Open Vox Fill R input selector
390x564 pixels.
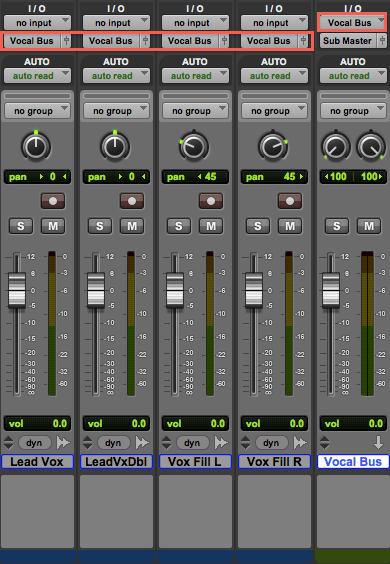click(275, 23)
